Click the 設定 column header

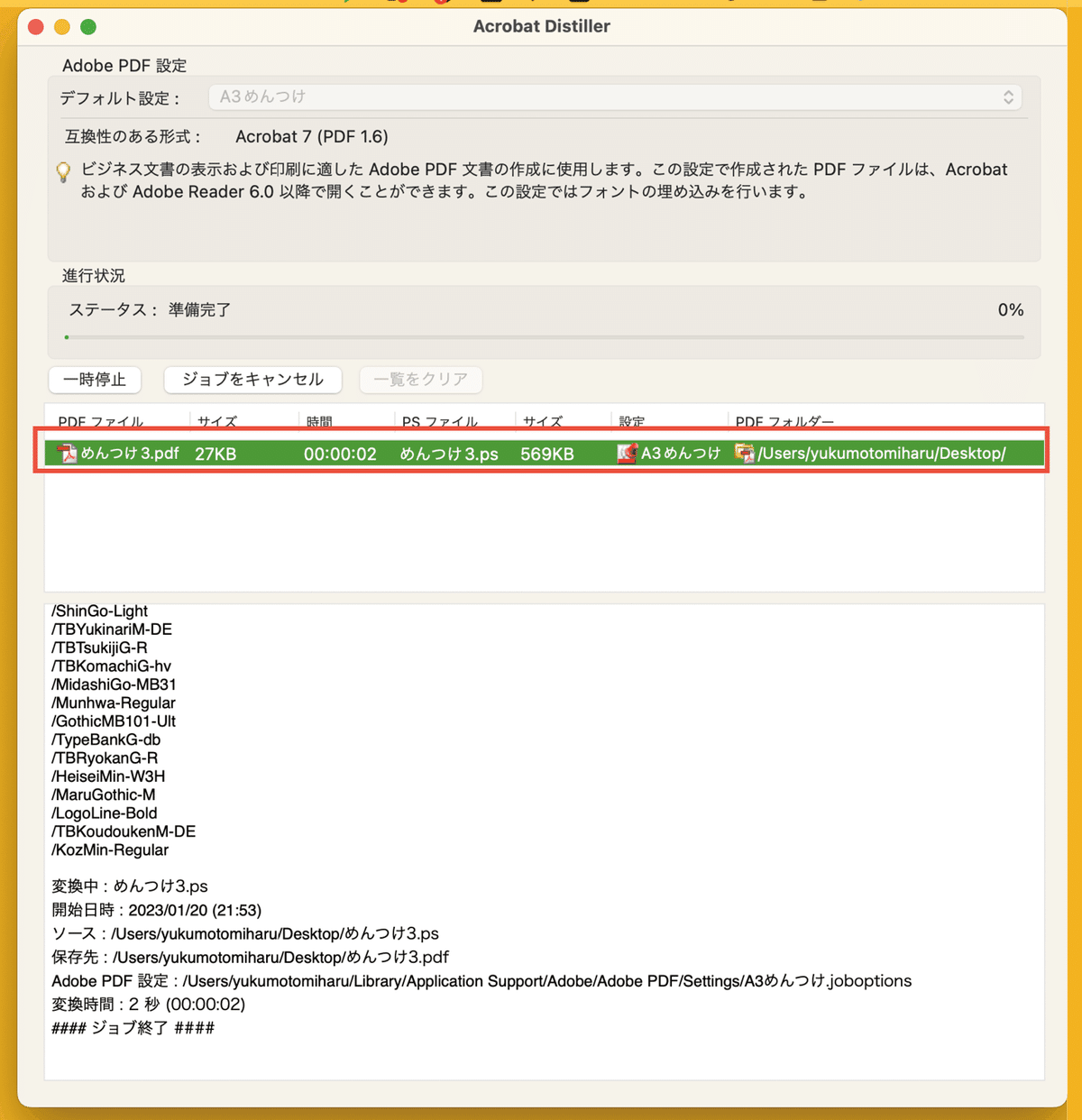(x=632, y=421)
